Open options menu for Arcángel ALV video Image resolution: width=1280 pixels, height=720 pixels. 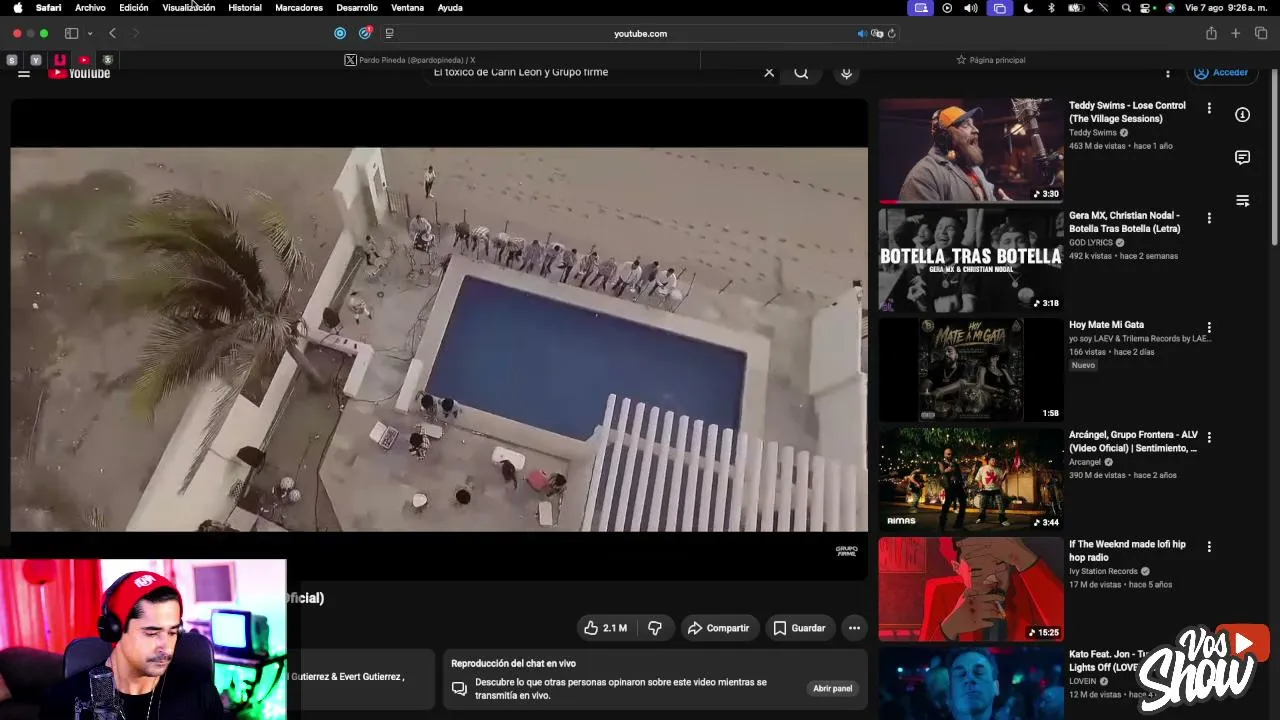point(1209,438)
